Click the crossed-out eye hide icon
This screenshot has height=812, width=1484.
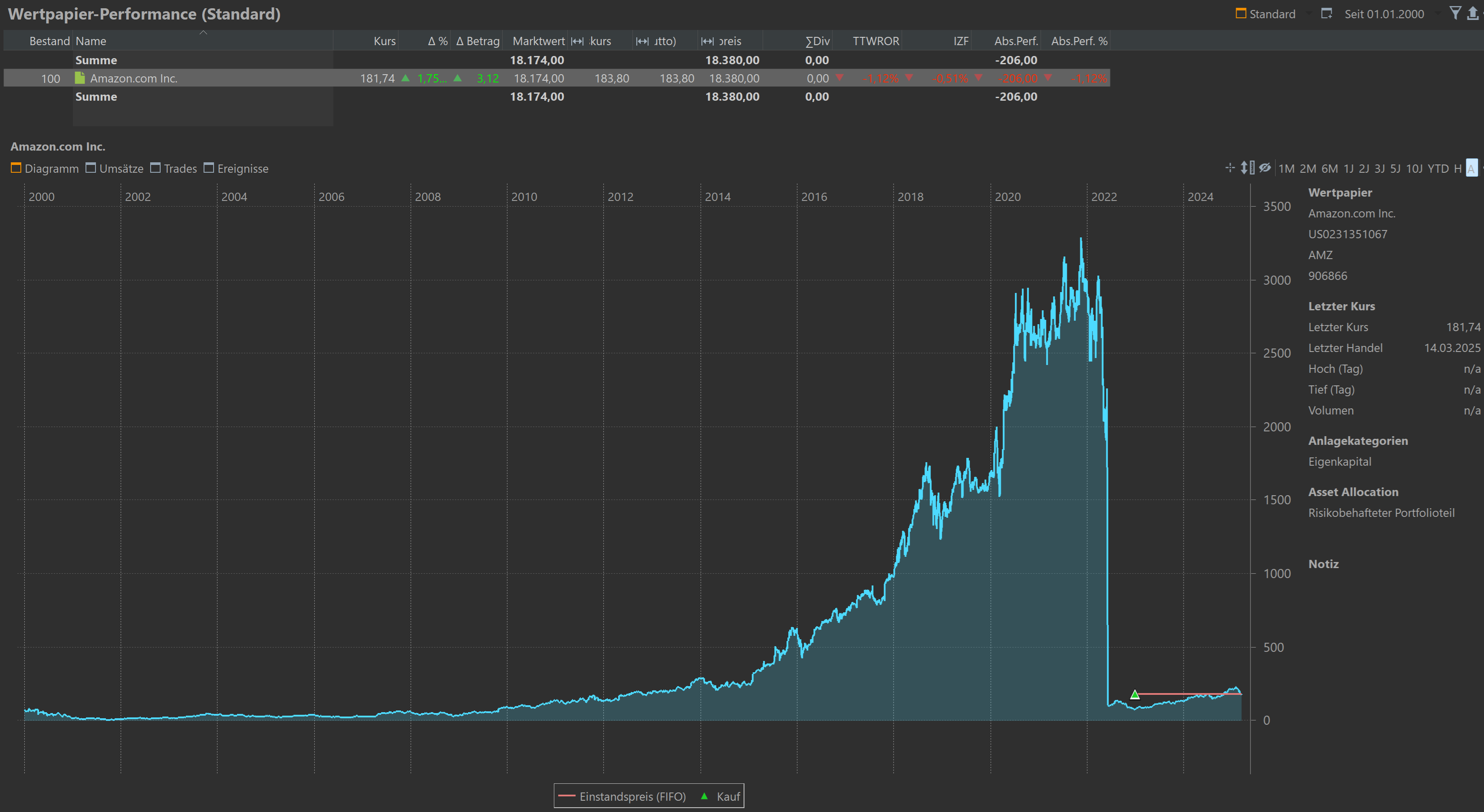(x=1264, y=168)
